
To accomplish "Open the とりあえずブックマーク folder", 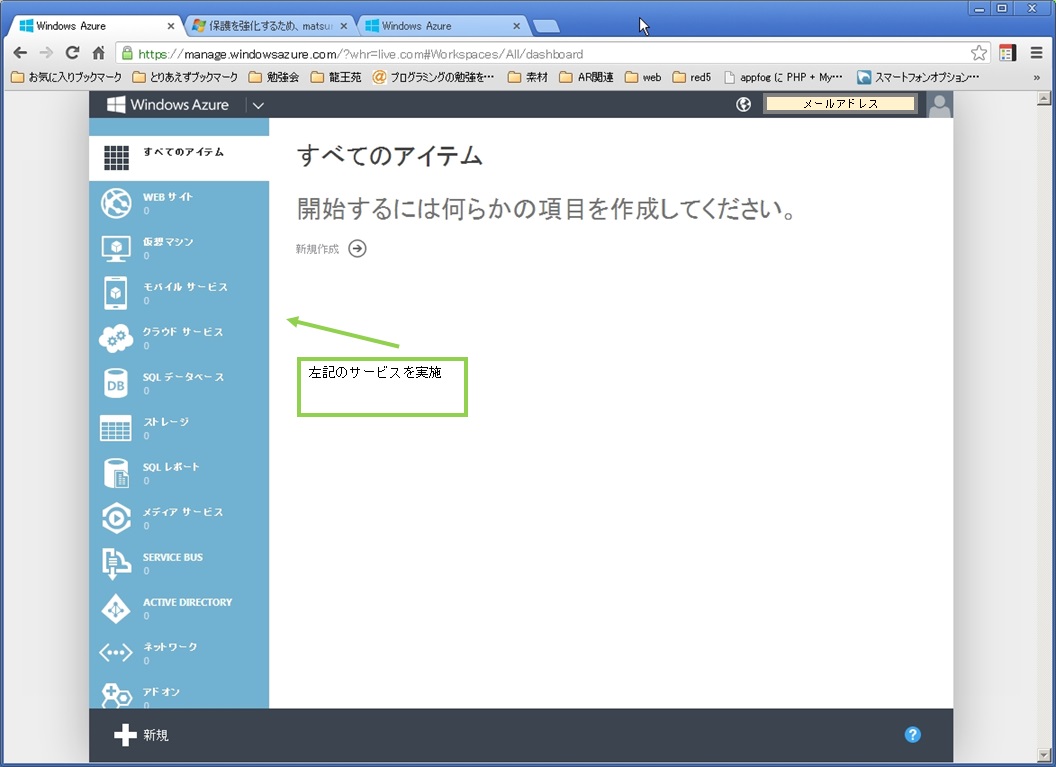I will [x=185, y=77].
